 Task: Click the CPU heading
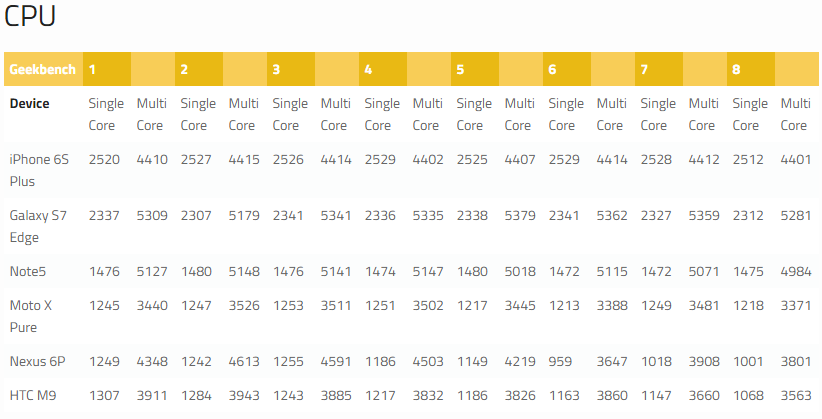[30, 16]
